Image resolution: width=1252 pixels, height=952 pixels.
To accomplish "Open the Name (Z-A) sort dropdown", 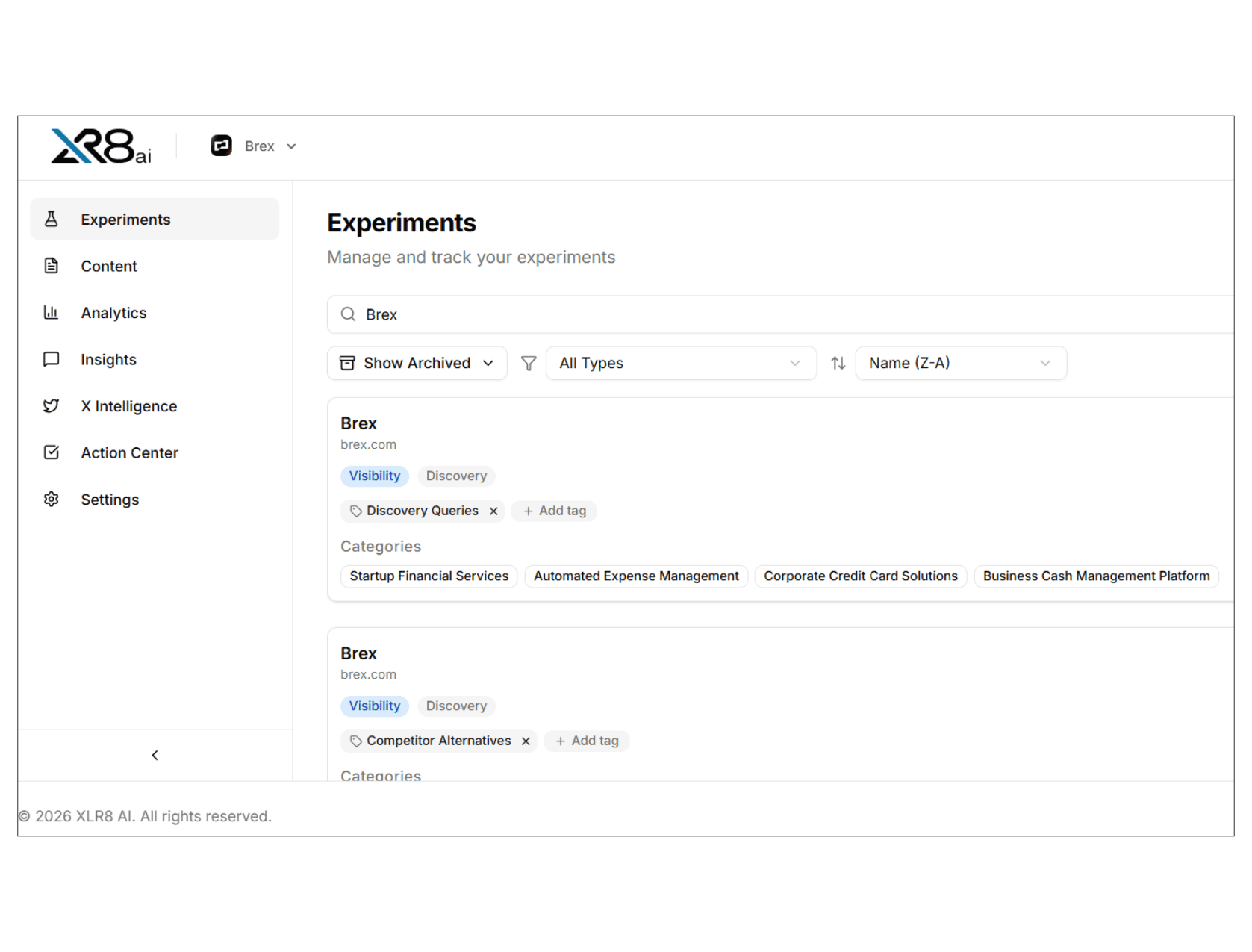I will (961, 363).
